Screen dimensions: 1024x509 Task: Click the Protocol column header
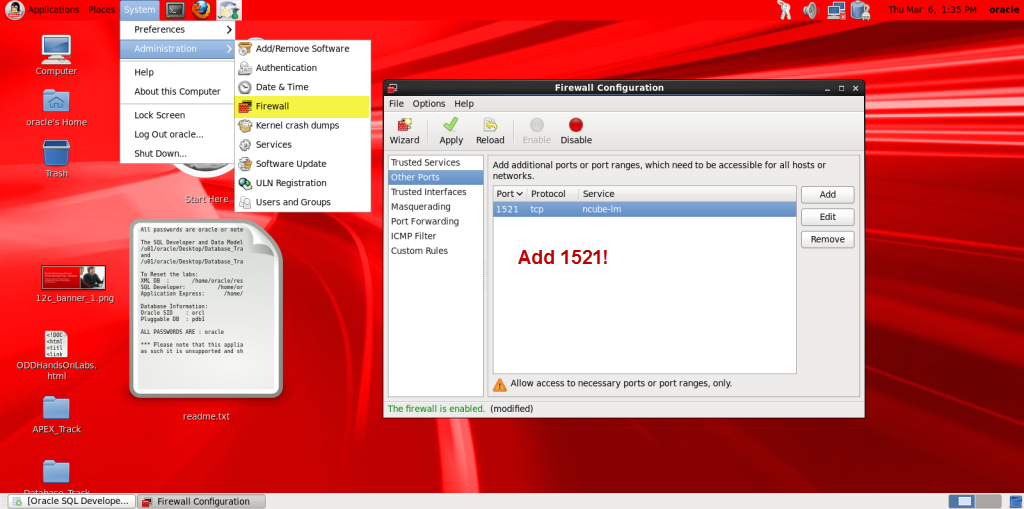(552, 193)
